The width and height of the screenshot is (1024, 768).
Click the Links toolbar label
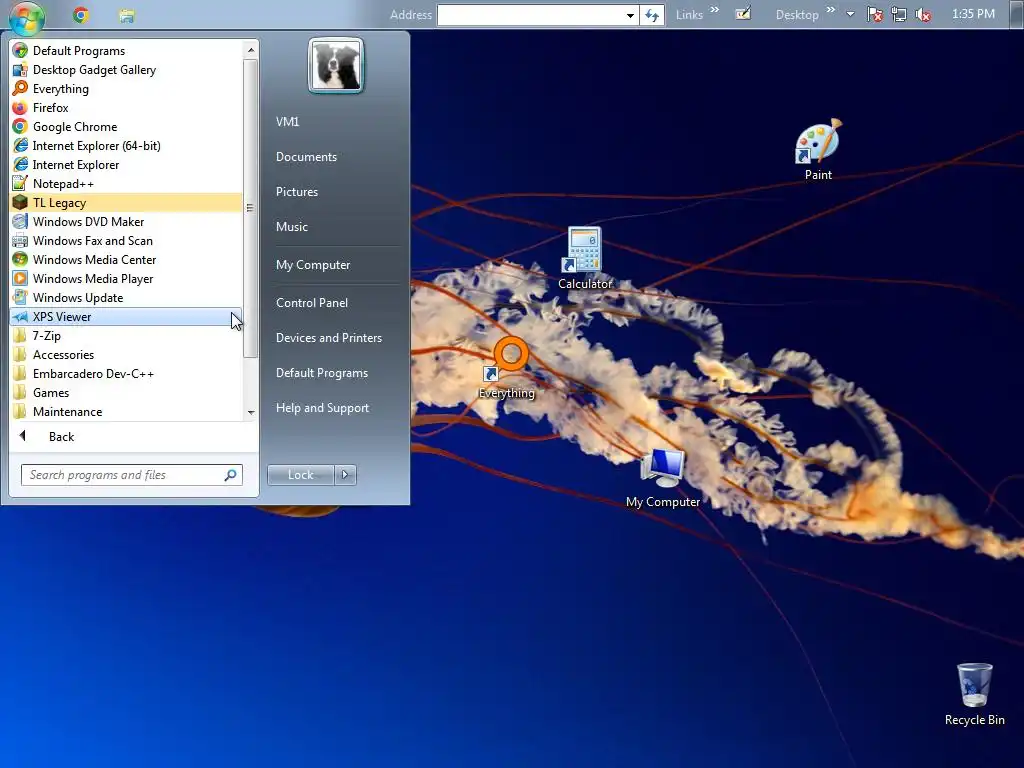tap(689, 15)
